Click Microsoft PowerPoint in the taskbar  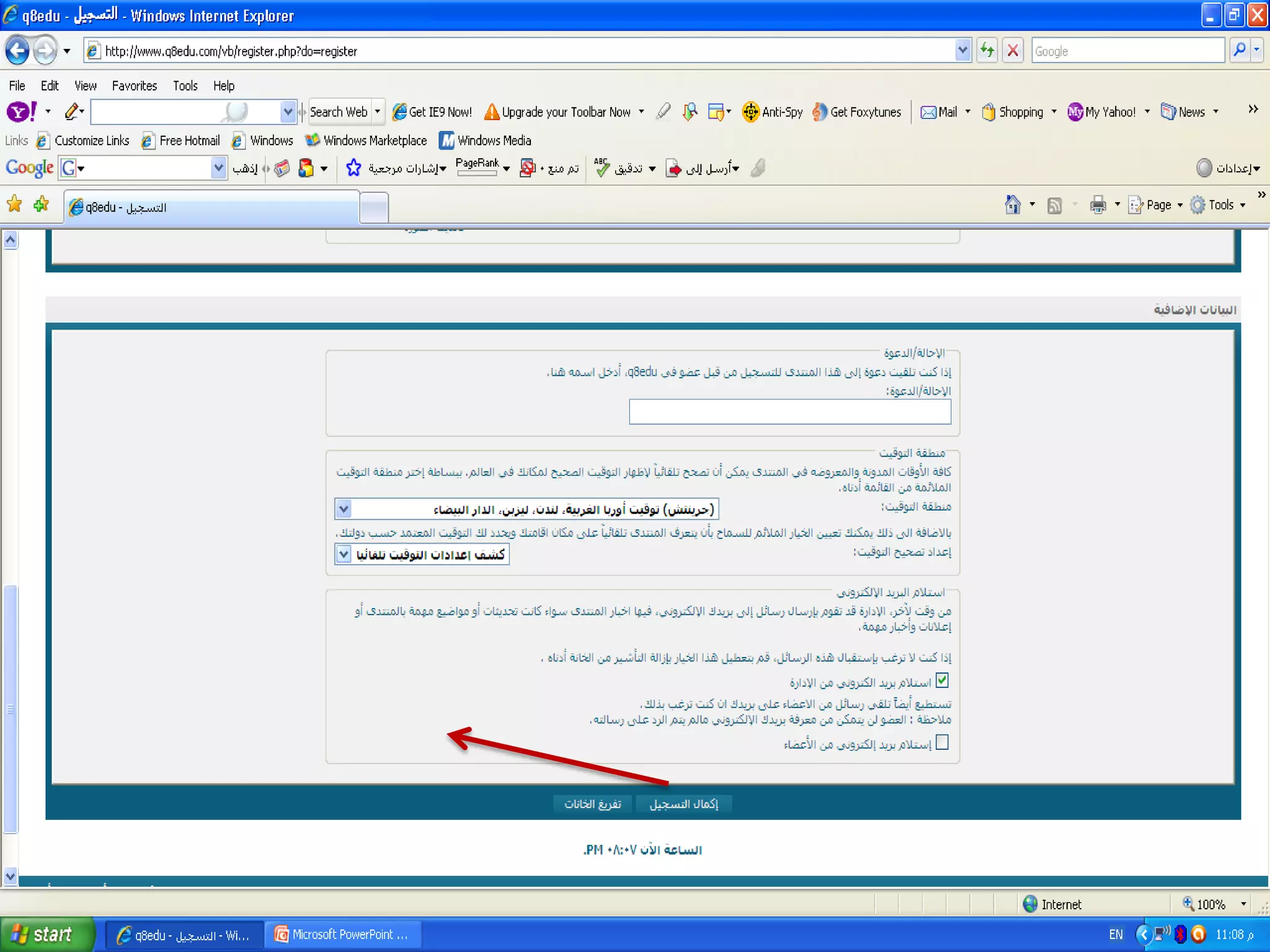tap(343, 935)
